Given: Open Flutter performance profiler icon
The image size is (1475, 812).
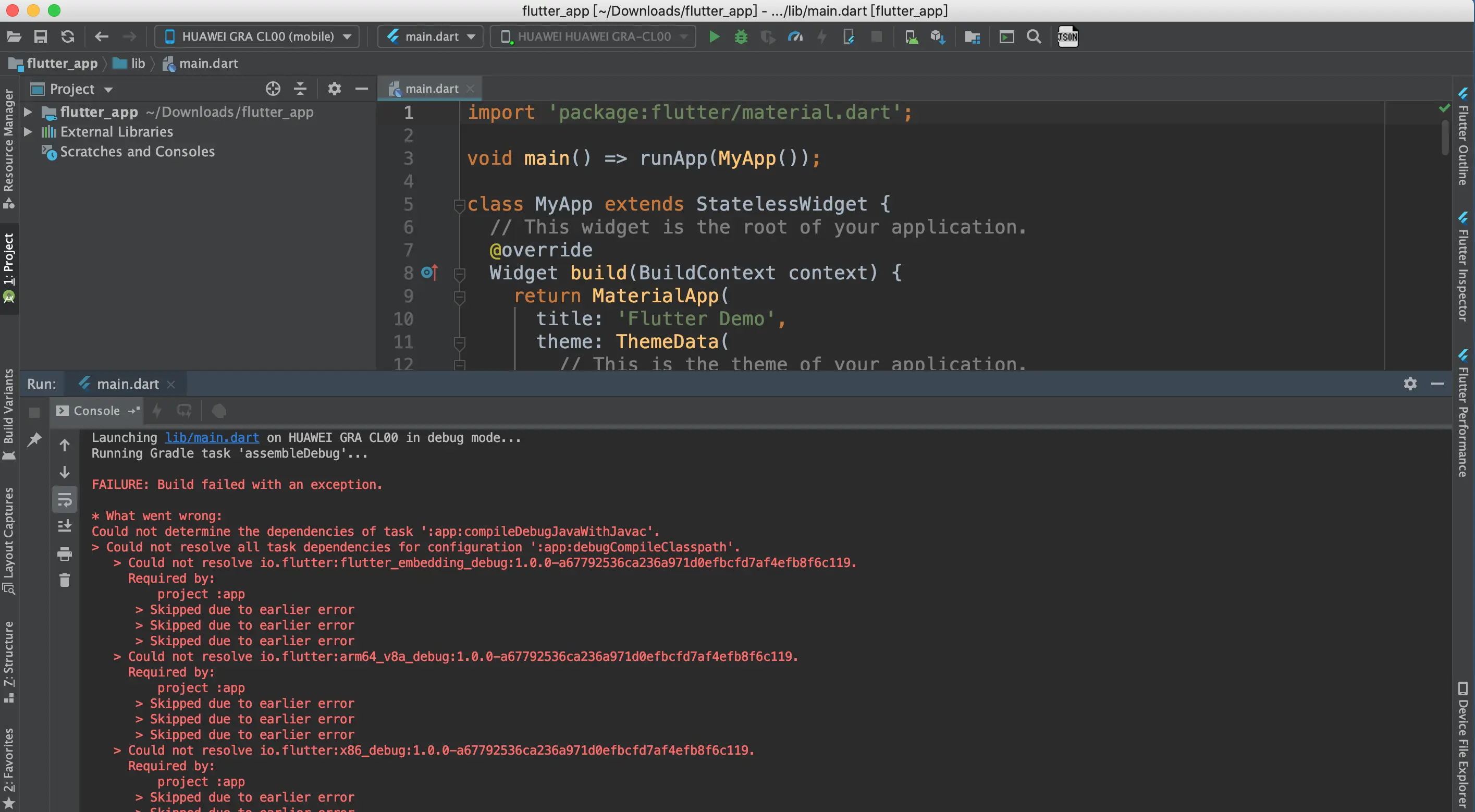Looking at the screenshot, I should tap(795, 36).
